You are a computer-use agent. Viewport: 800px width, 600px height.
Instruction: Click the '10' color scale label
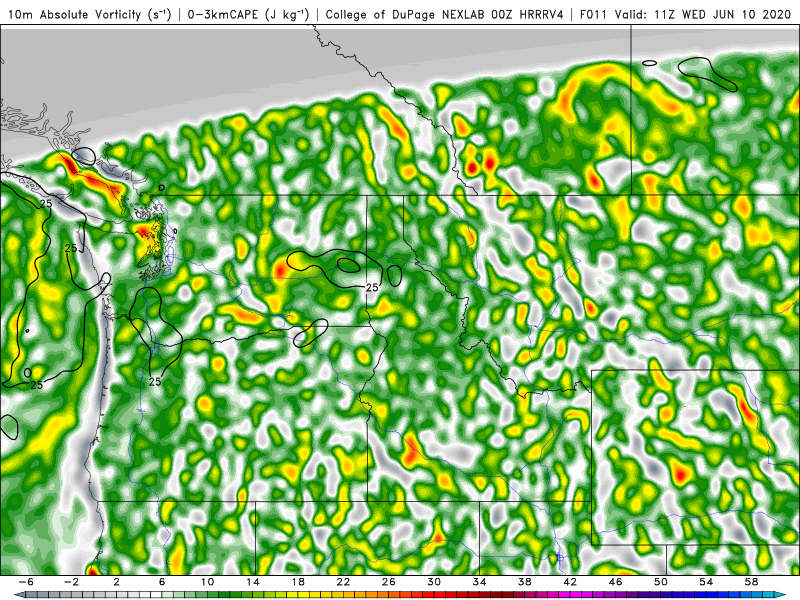click(207, 582)
